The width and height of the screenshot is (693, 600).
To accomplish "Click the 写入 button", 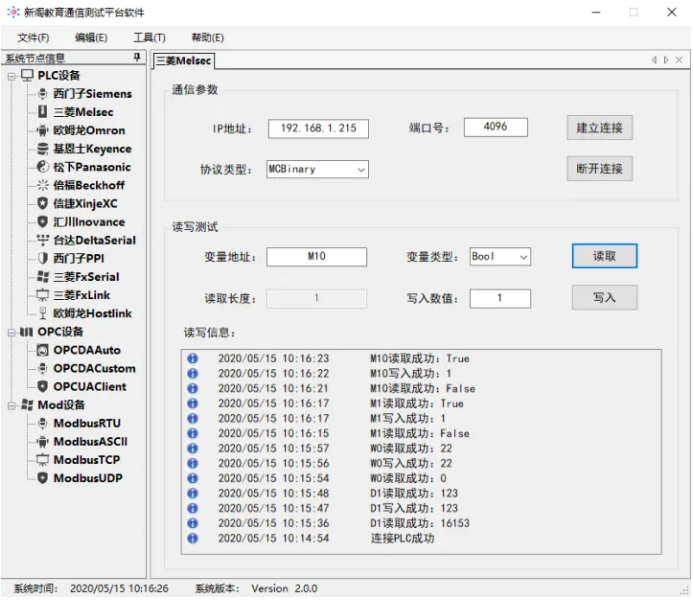I will pos(604,297).
